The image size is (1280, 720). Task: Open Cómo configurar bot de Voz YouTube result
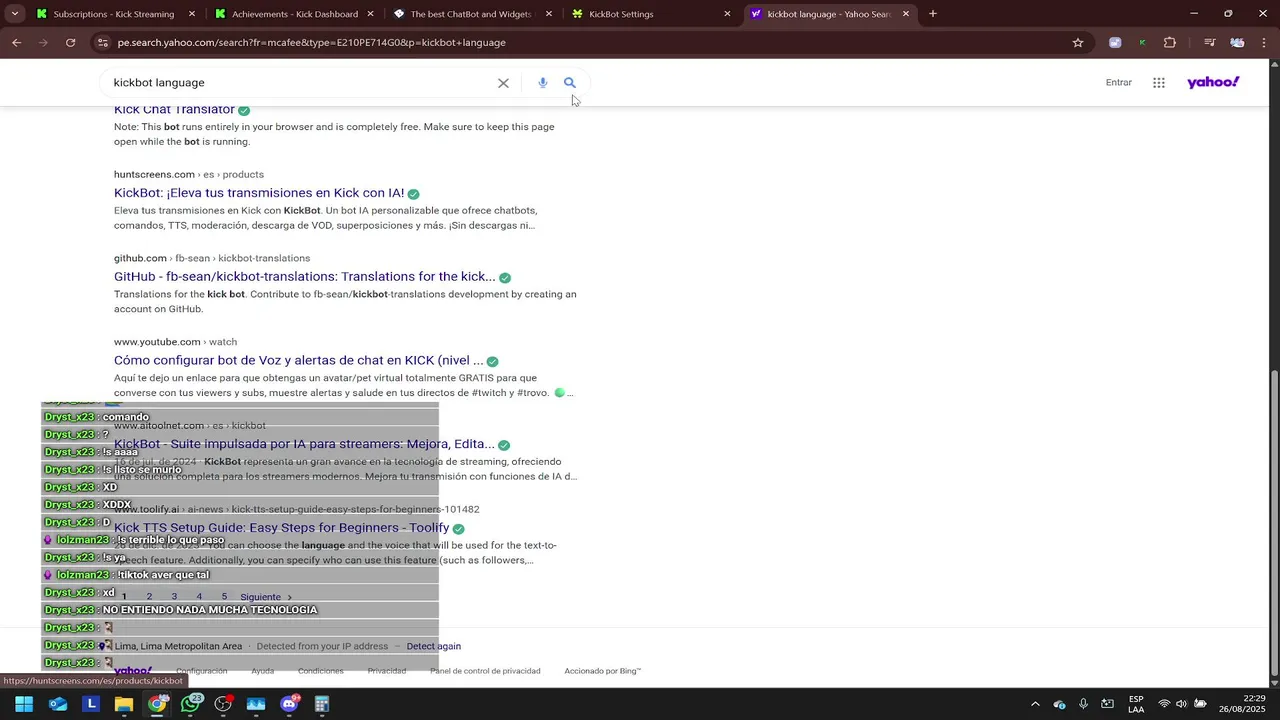[298, 361]
